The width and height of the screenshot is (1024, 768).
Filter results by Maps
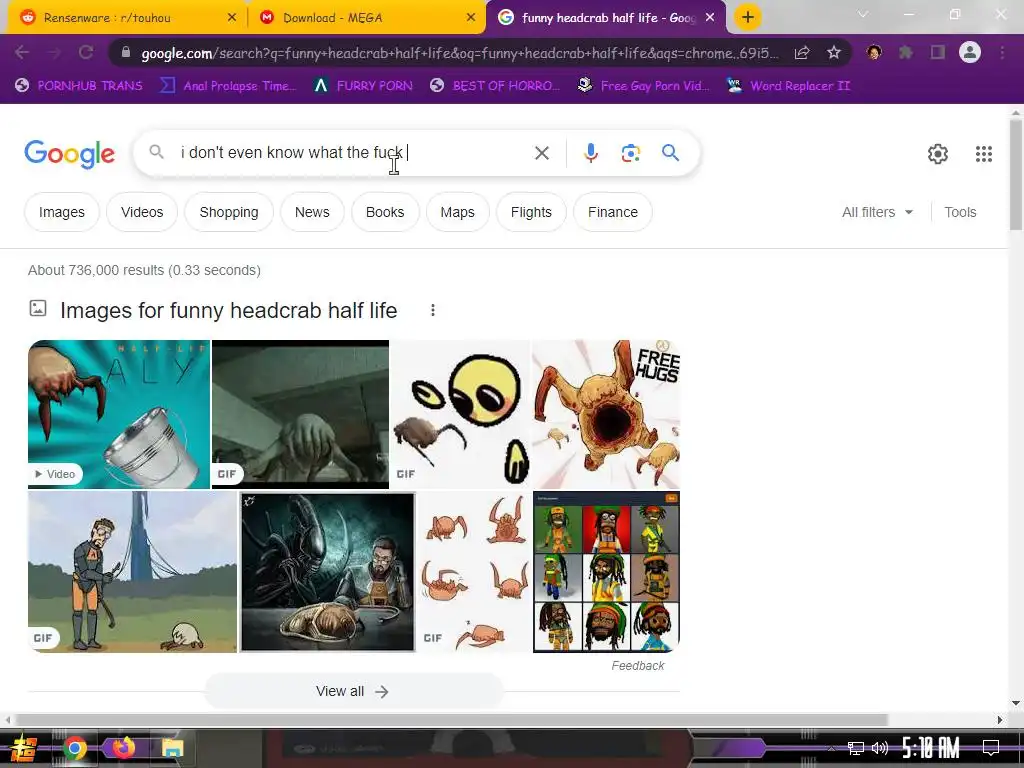click(x=457, y=212)
